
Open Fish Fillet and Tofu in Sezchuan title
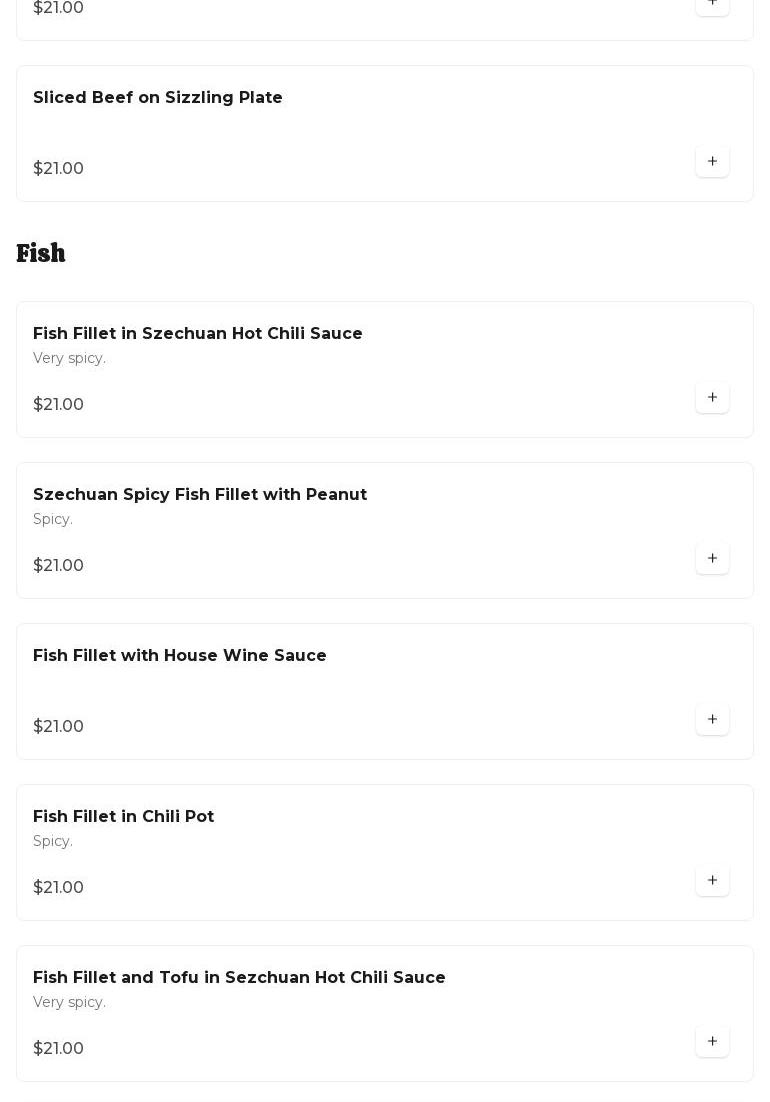coord(239,977)
